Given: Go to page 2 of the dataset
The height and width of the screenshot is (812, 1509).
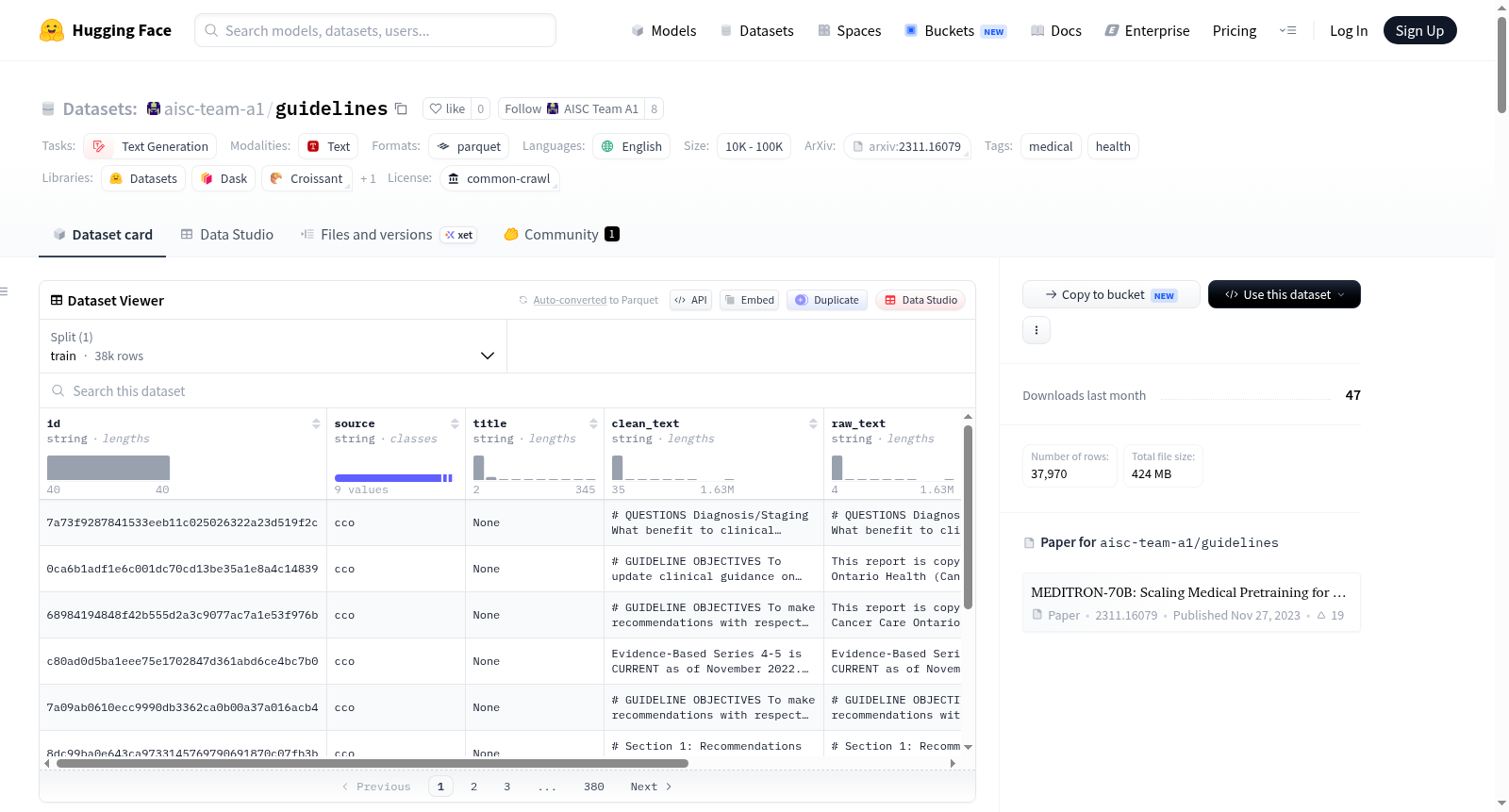Looking at the screenshot, I should pyautogui.click(x=473, y=787).
